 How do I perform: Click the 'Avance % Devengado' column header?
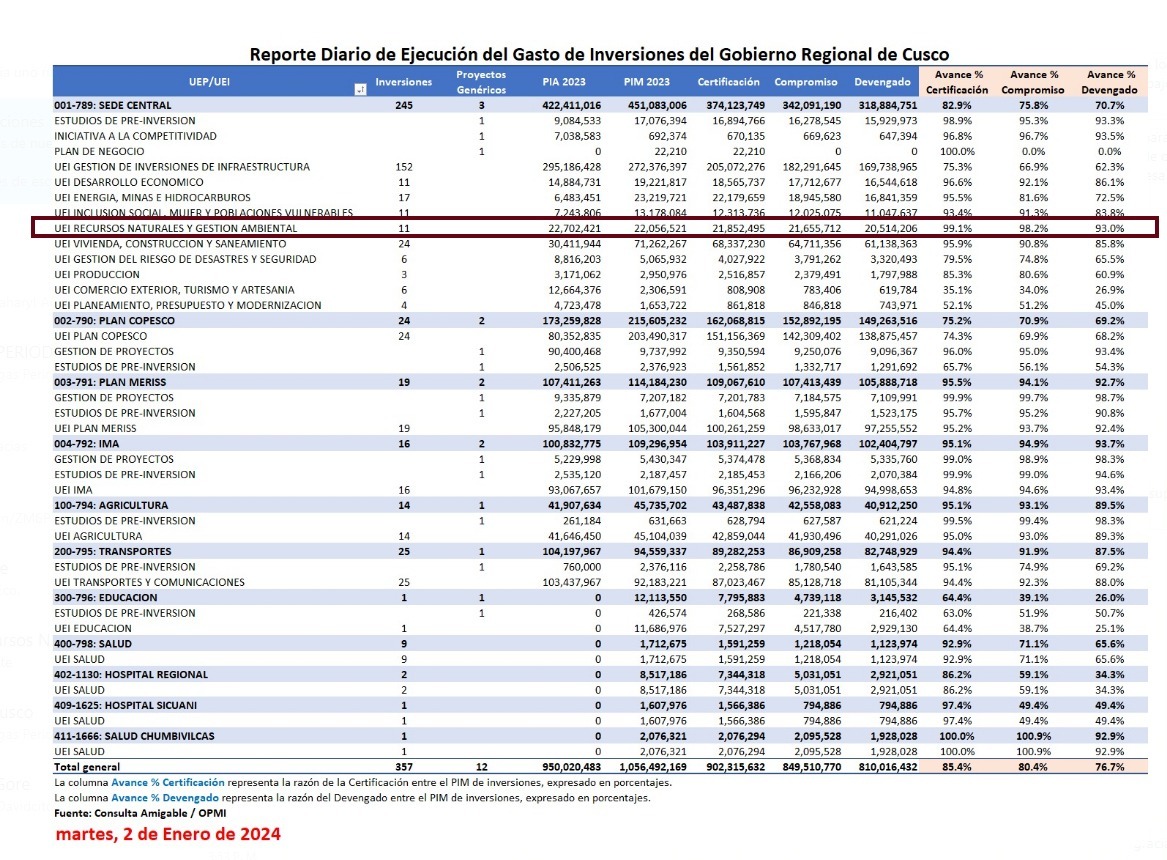click(1111, 82)
